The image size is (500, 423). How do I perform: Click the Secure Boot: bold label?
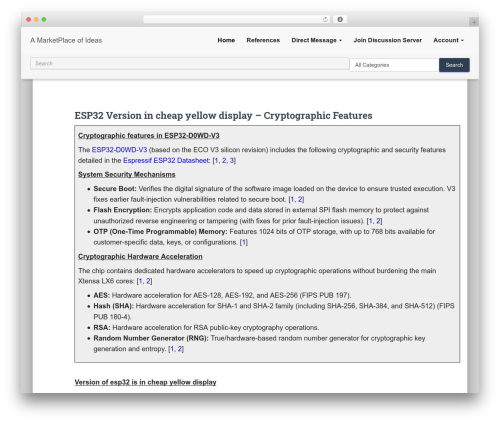[115, 189]
